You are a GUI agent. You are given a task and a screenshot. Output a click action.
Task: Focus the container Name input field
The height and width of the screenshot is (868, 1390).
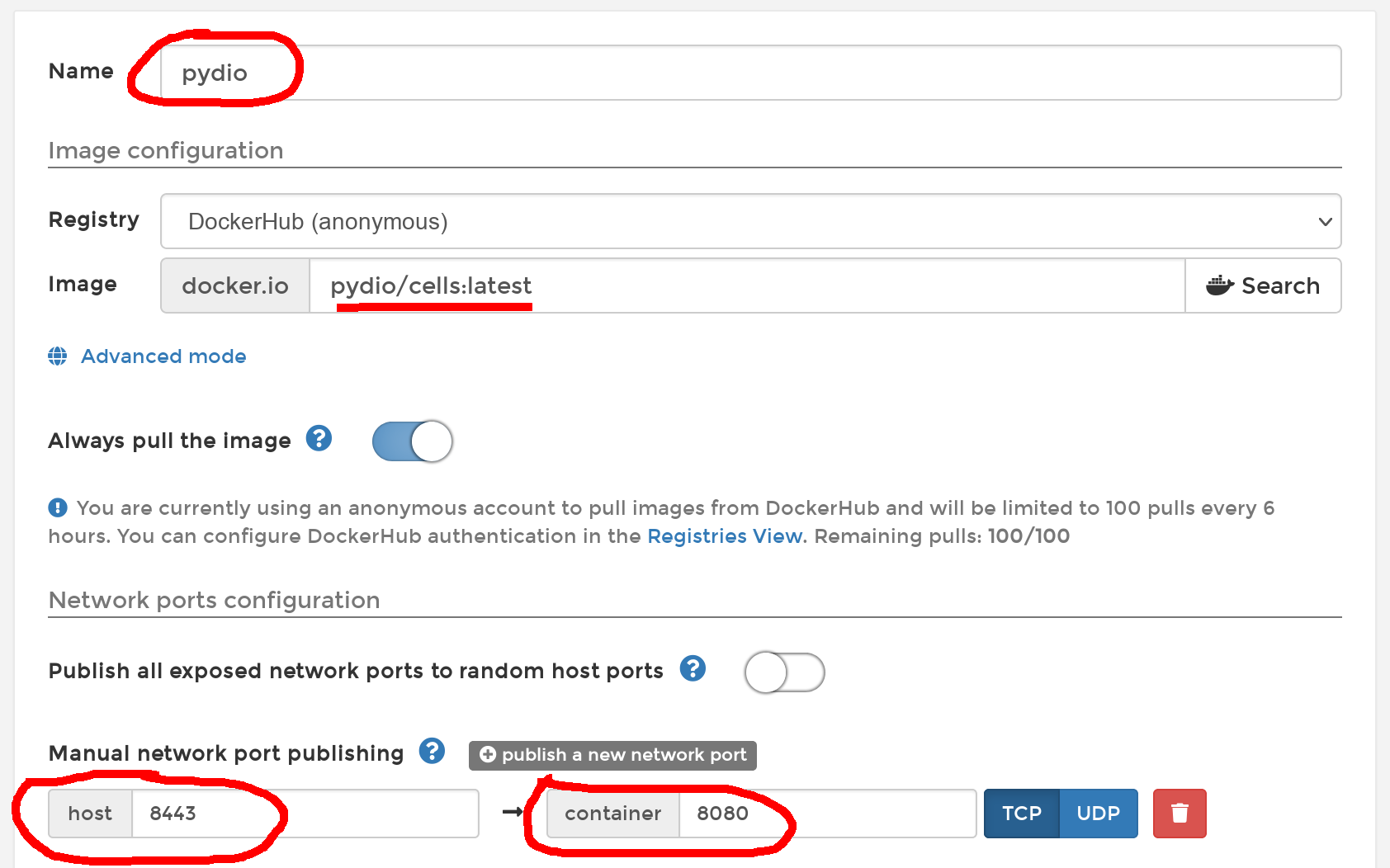[x=750, y=73]
